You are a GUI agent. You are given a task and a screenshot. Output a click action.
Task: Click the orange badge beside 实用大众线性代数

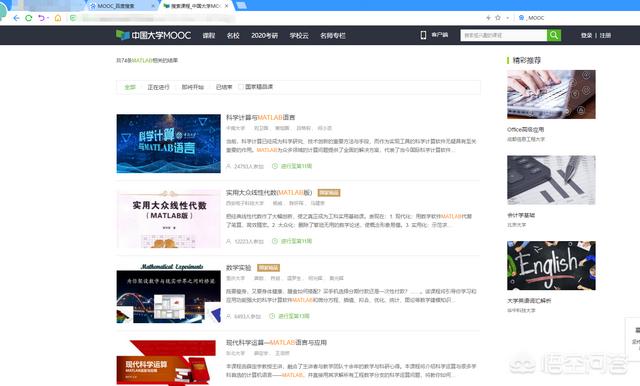coord(329,193)
